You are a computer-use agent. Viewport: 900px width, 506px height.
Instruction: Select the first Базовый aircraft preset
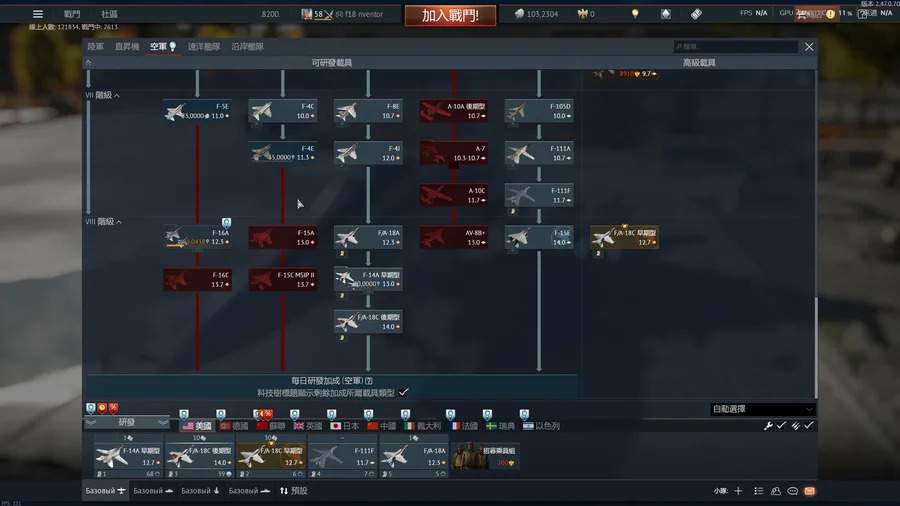click(105, 491)
